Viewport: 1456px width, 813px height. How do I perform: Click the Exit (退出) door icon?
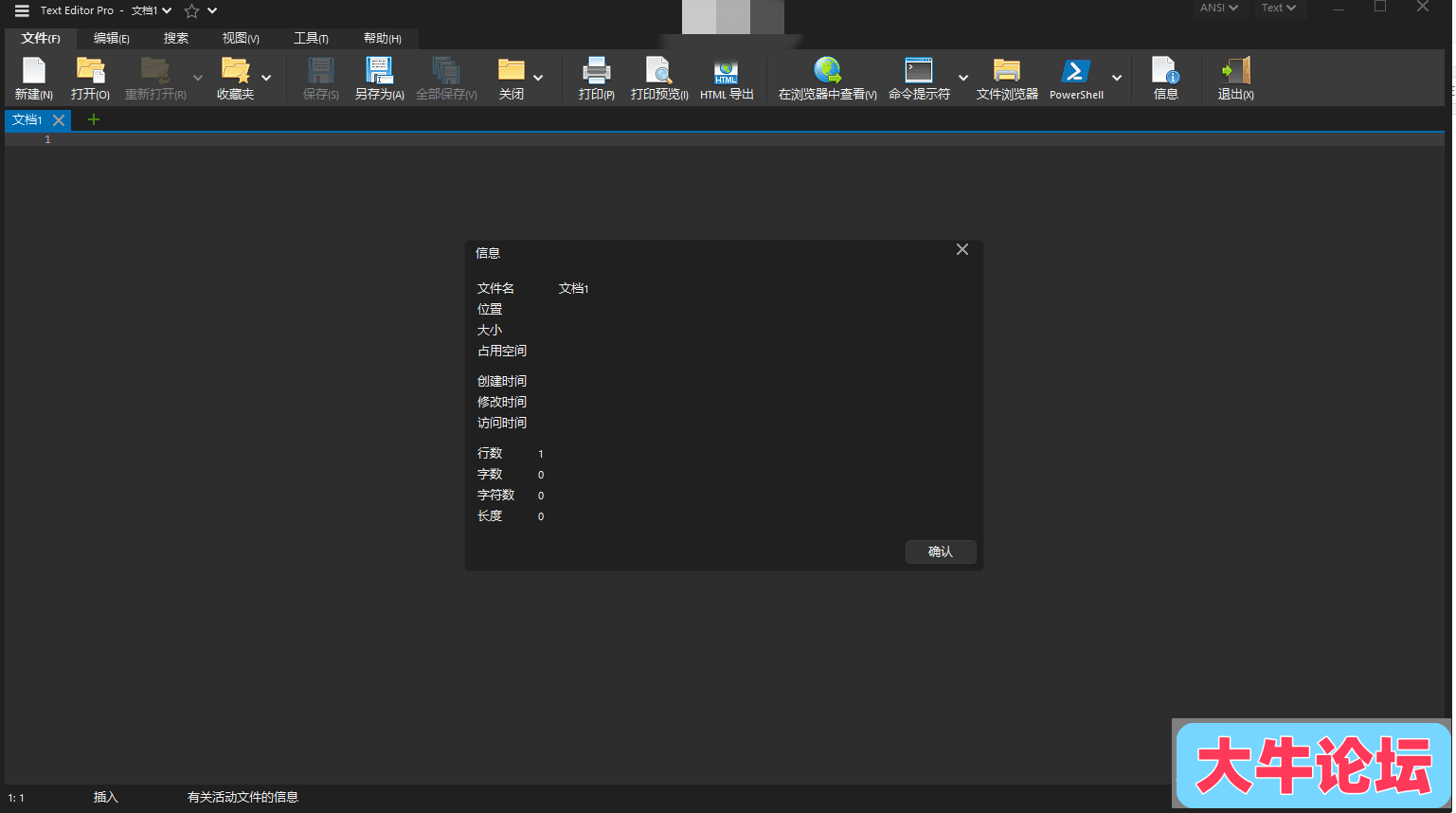pos(1236,70)
